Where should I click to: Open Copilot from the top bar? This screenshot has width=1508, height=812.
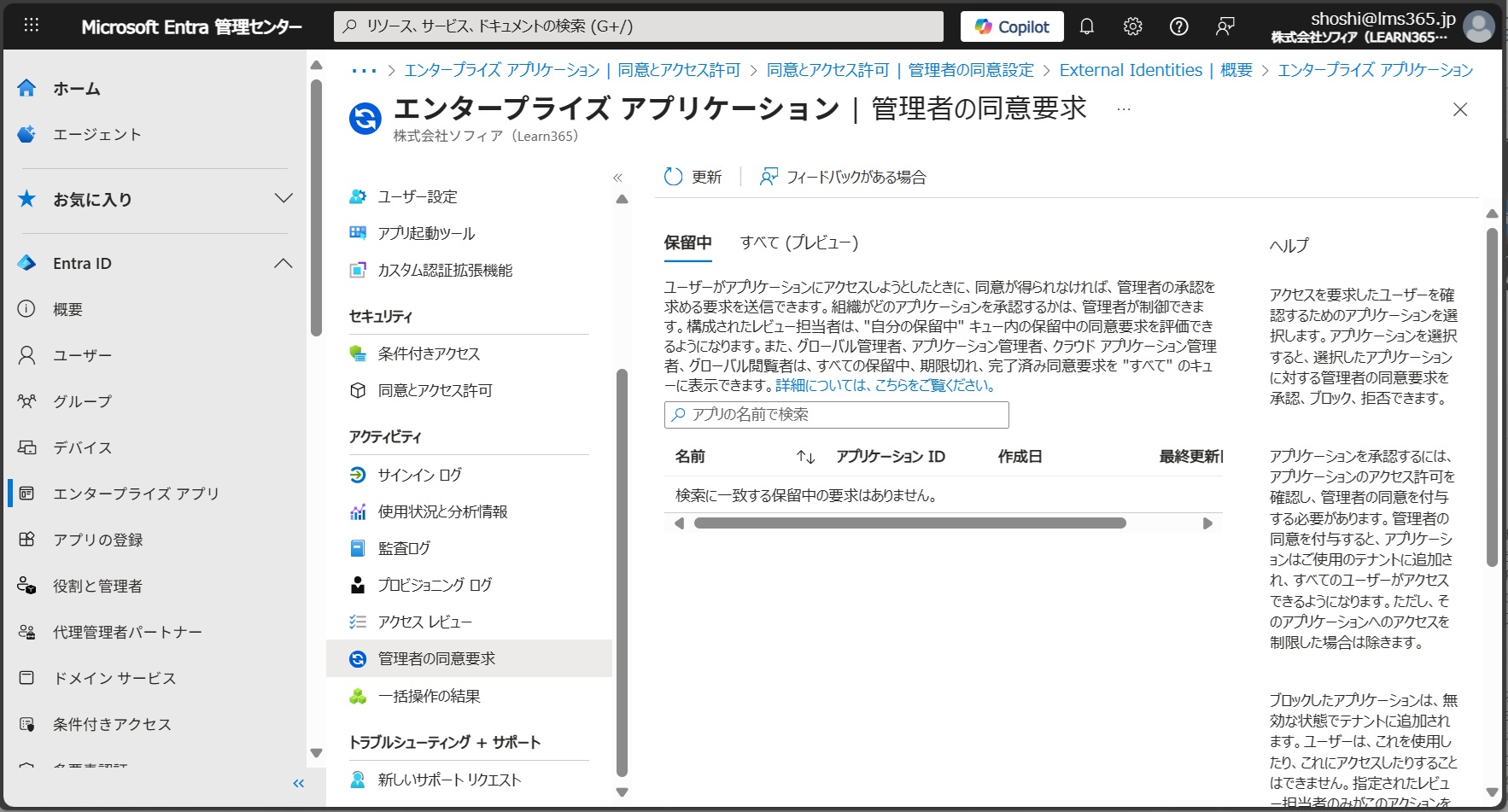(x=1012, y=26)
